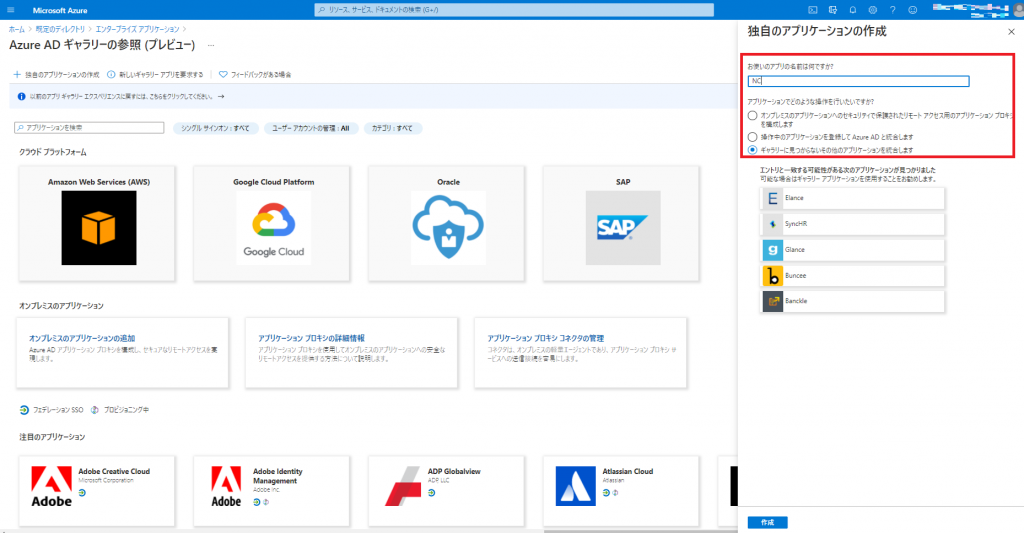Click the global Azure search bar

tap(514, 10)
